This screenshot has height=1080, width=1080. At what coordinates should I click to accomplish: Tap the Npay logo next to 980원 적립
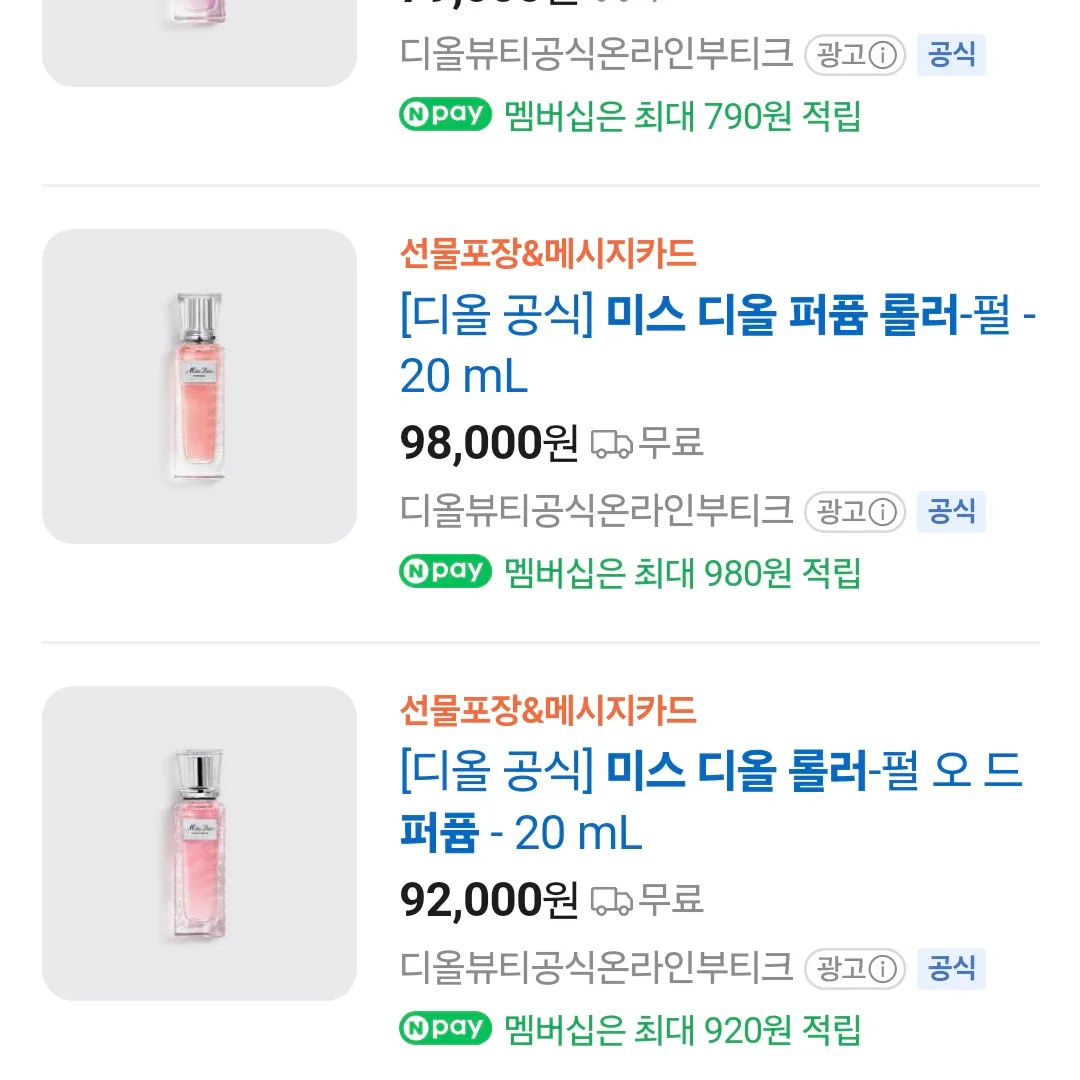(446, 572)
